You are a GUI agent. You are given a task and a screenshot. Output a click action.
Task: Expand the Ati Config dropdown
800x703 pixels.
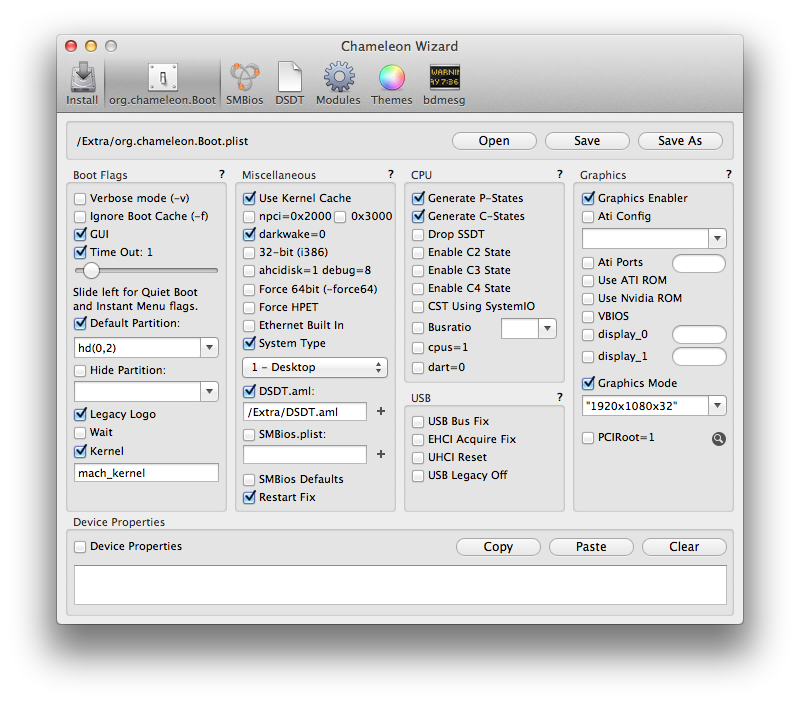(717, 238)
